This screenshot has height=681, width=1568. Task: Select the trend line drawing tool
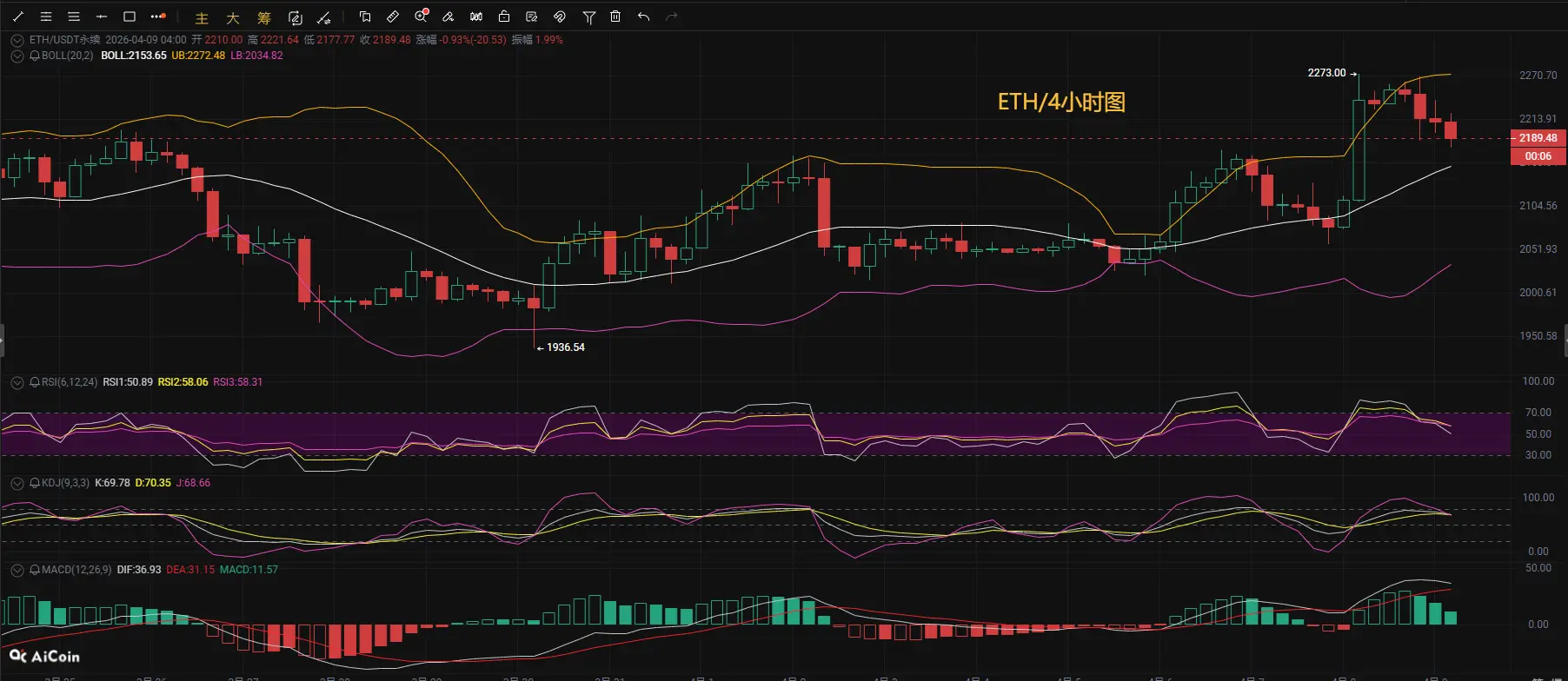click(x=18, y=17)
